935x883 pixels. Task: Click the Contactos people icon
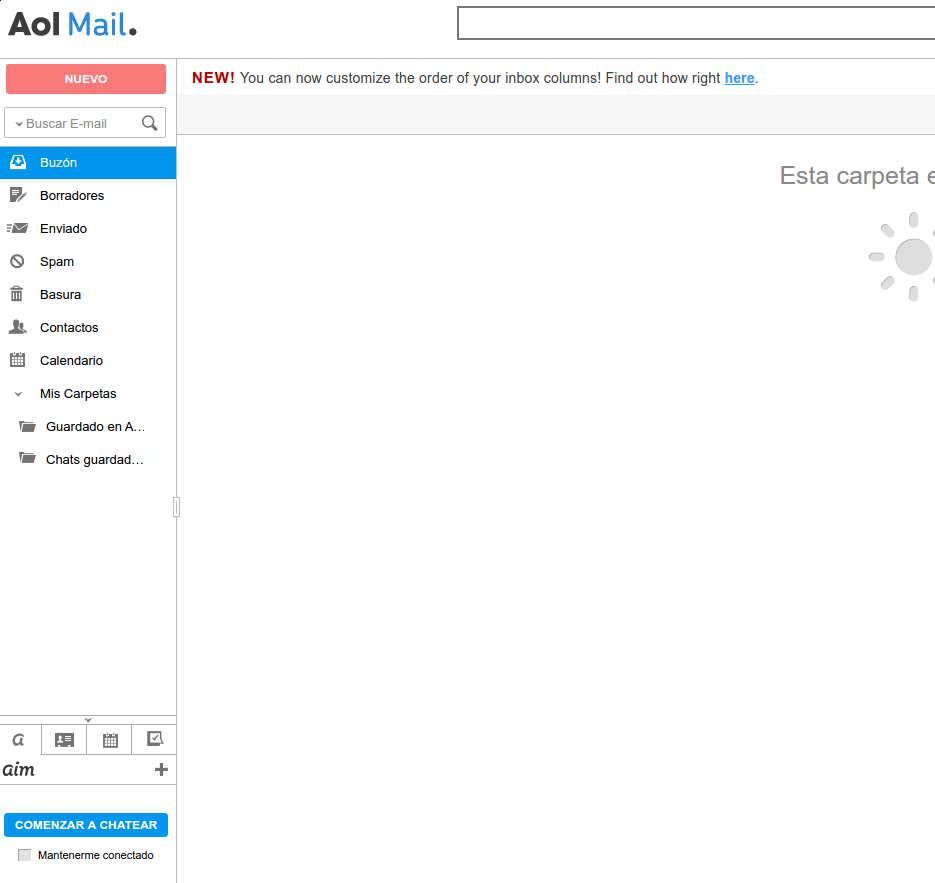(x=18, y=327)
